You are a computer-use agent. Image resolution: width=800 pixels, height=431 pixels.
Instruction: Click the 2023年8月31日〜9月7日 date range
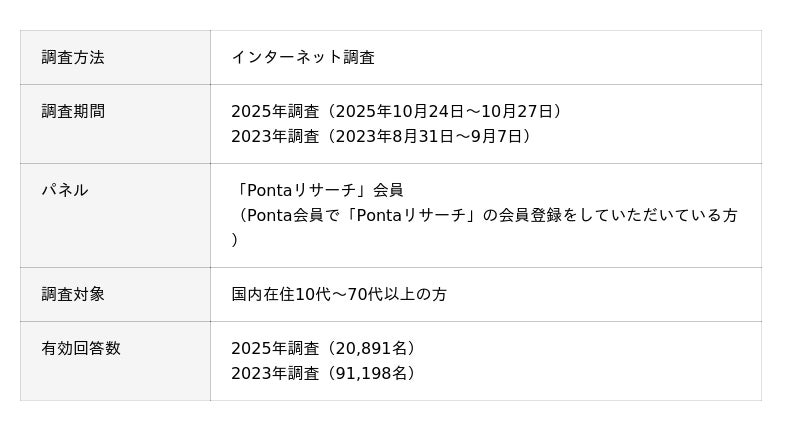pyautogui.click(x=429, y=136)
